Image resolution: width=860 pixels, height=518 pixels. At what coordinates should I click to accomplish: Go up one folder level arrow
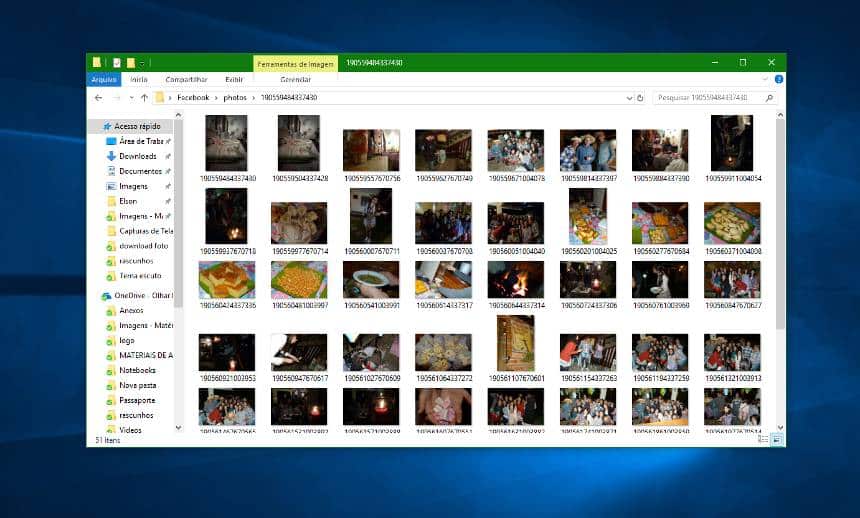pos(144,98)
